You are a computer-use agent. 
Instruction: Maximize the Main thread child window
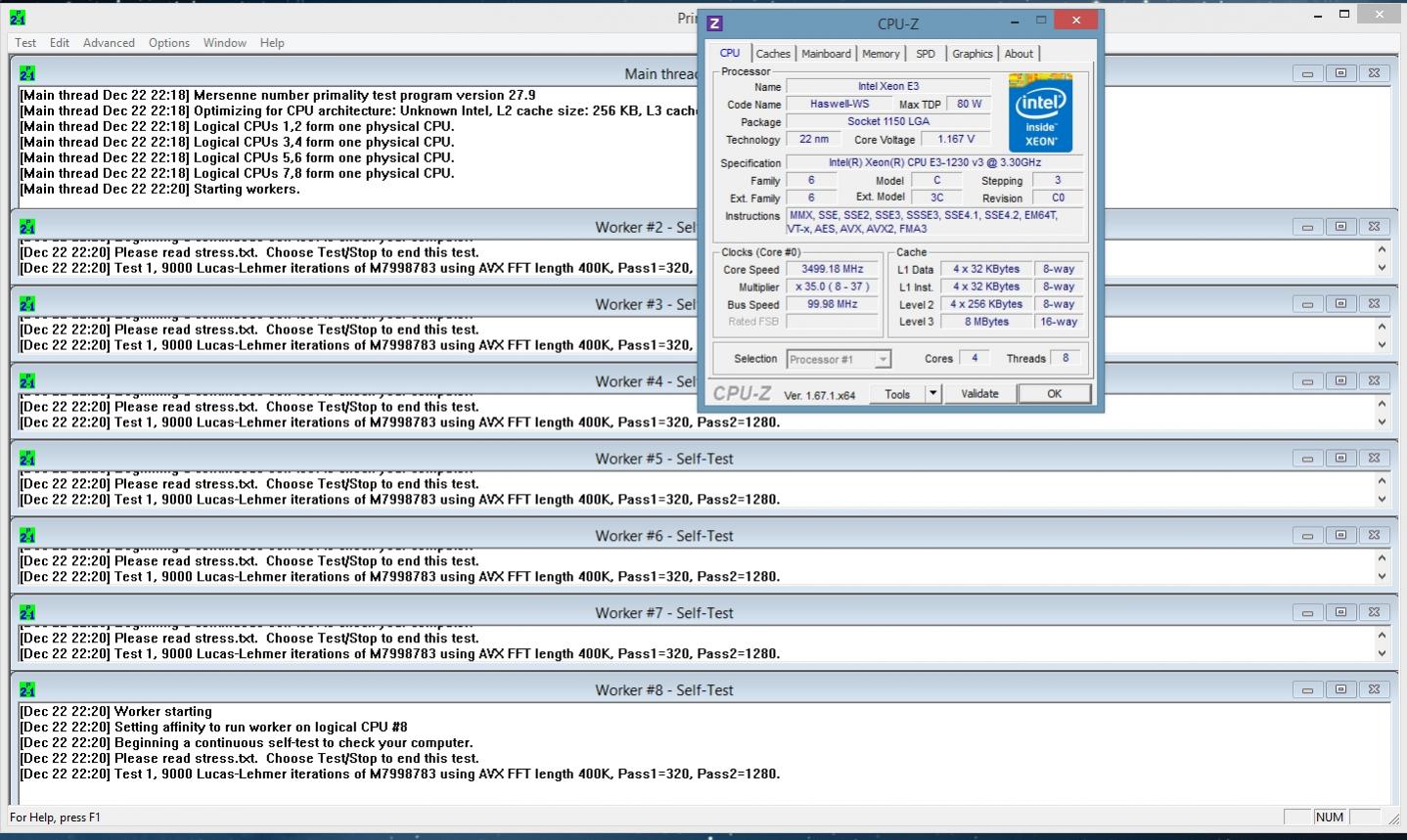coord(1340,73)
